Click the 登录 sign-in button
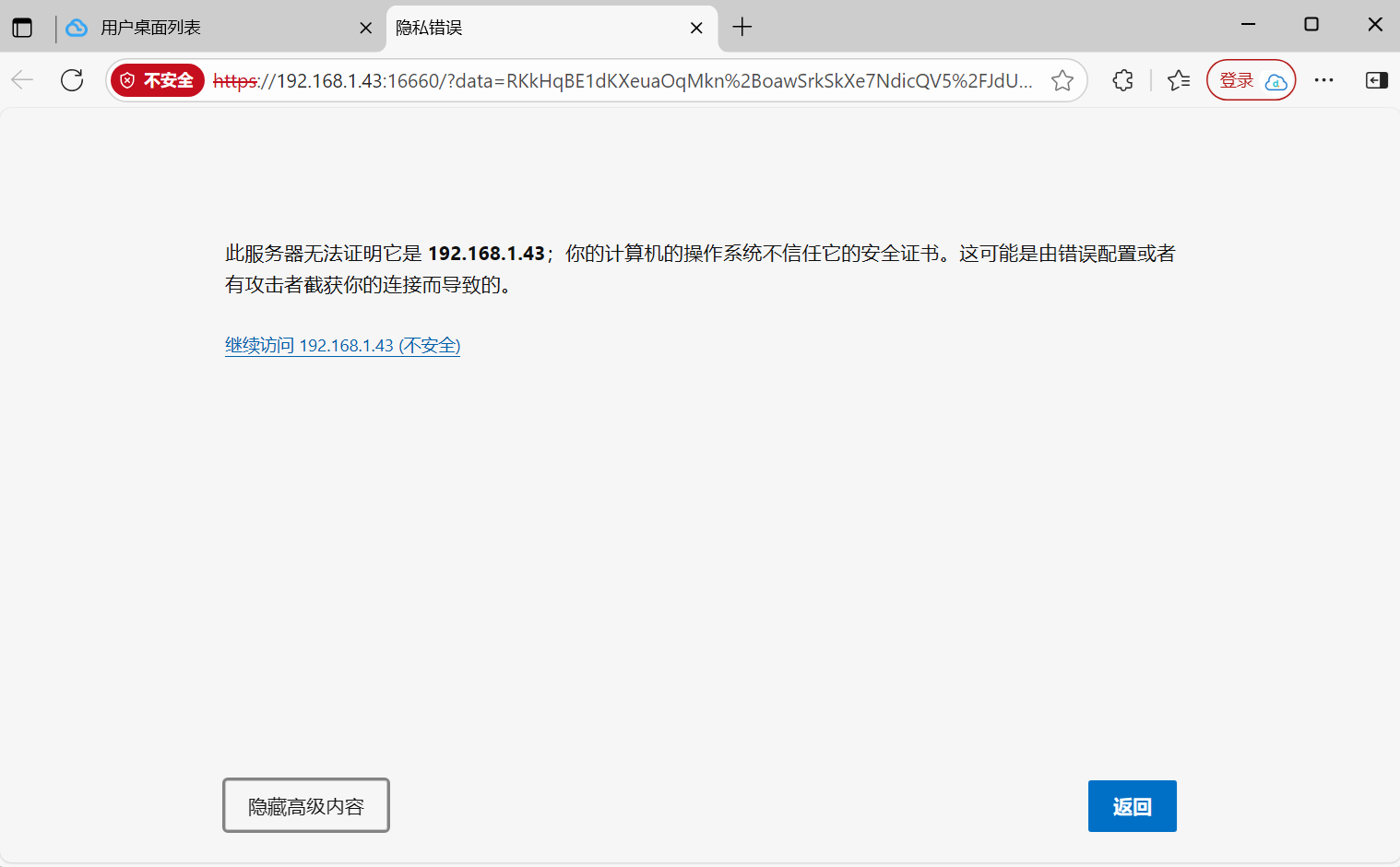The image size is (1400, 867). [1251, 80]
